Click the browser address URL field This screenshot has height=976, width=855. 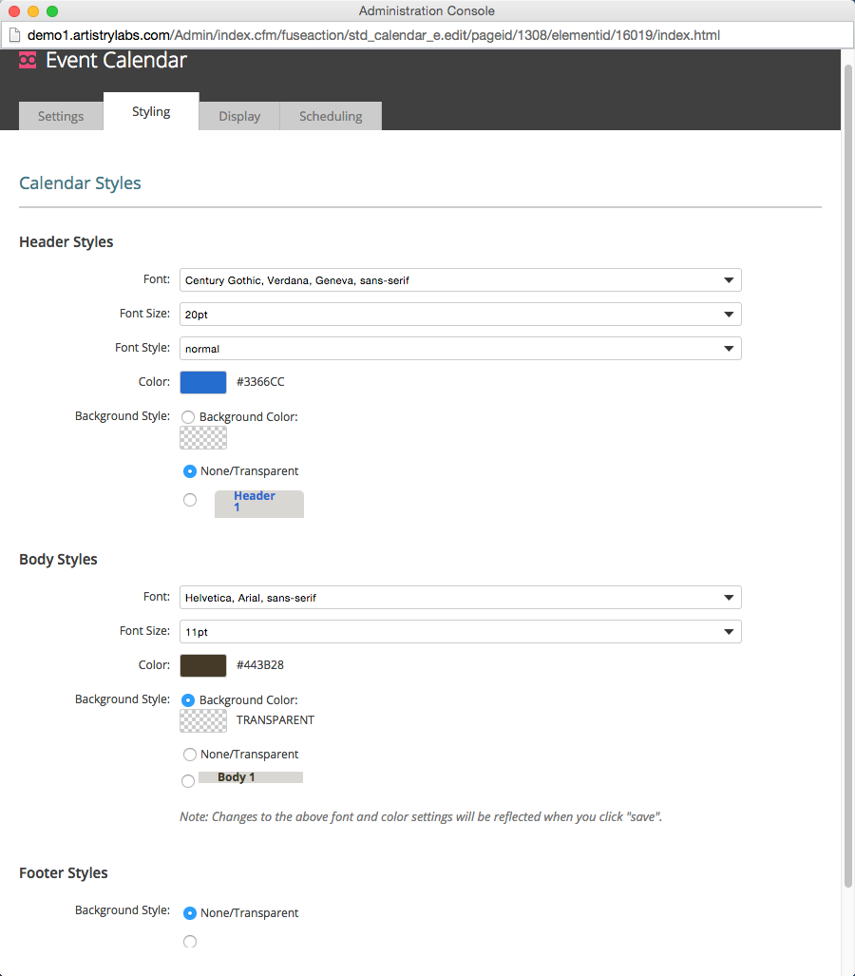(428, 35)
